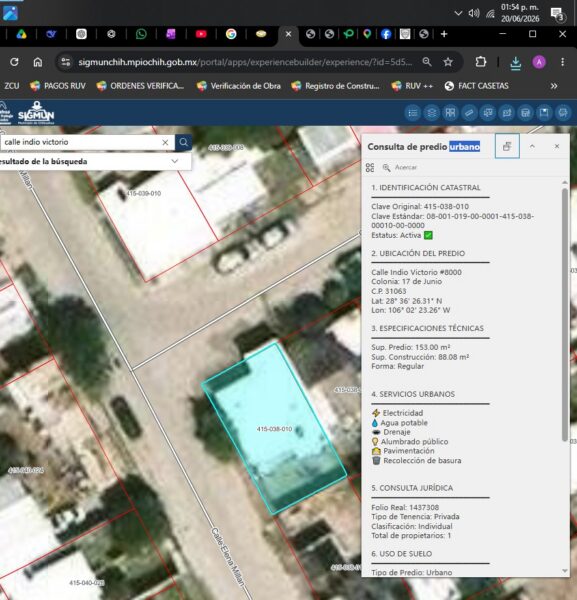Switch to the Facebook tab
This screenshot has width=577, height=600.
(386, 34)
